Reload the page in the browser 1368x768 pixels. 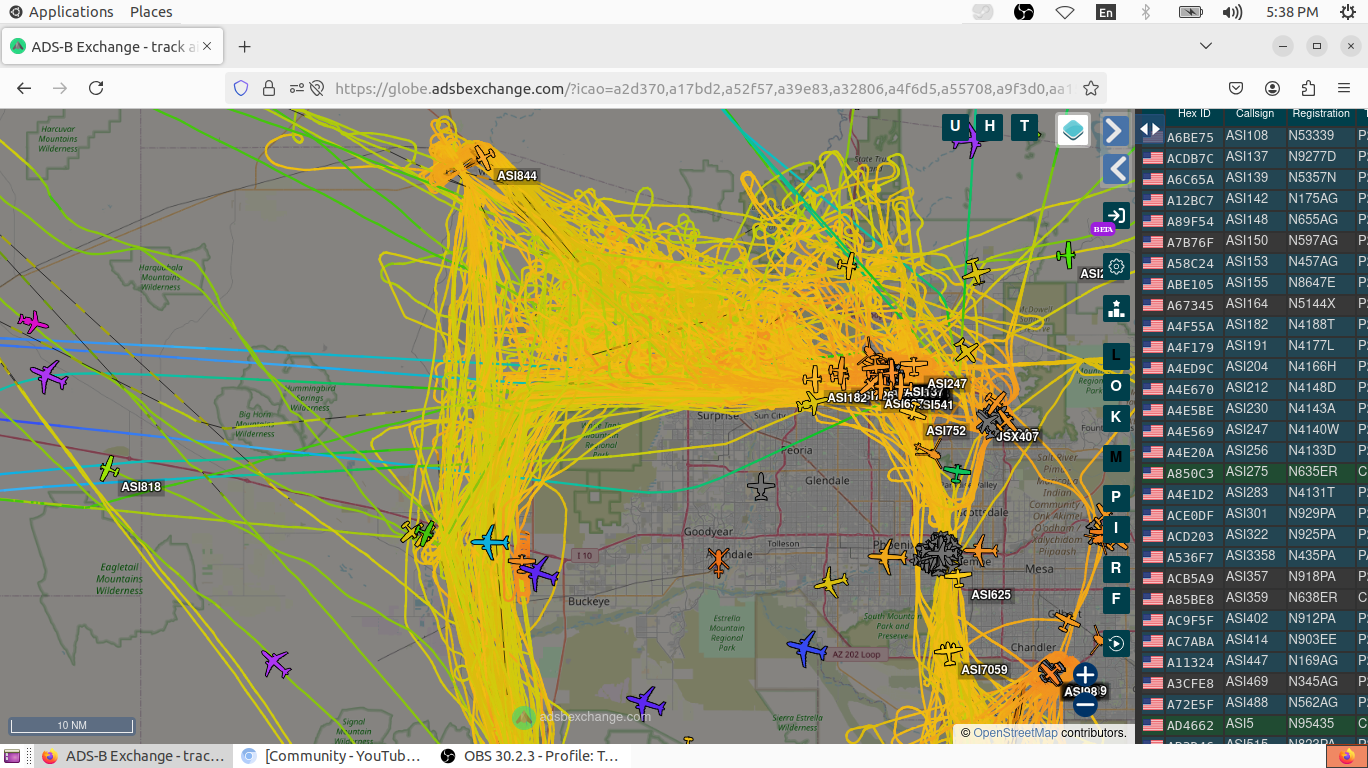click(96, 88)
